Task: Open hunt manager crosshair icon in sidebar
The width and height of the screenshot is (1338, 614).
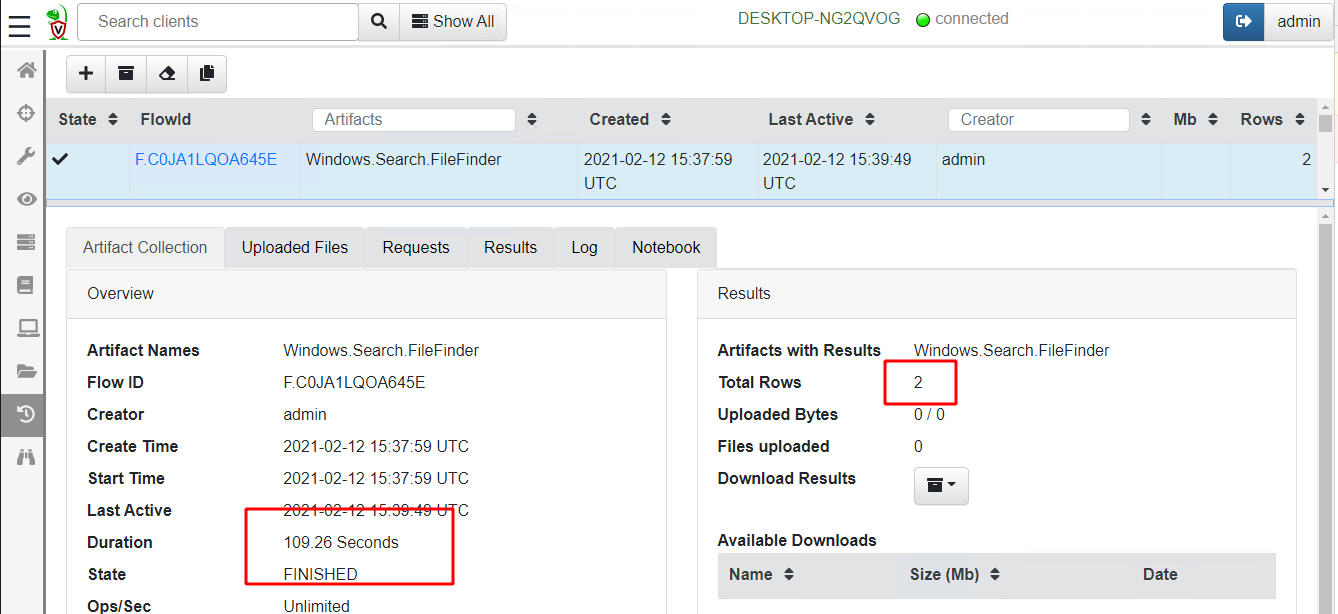Action: [26, 113]
